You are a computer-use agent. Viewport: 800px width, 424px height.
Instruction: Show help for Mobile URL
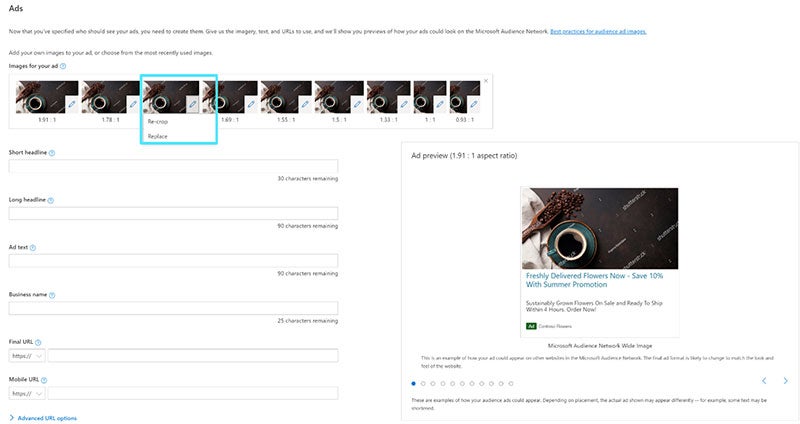(x=44, y=380)
